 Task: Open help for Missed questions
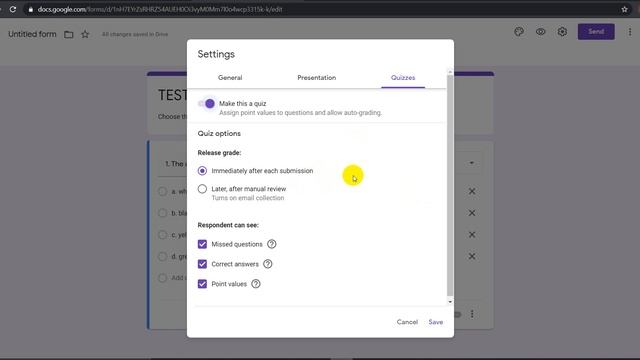pos(271,244)
